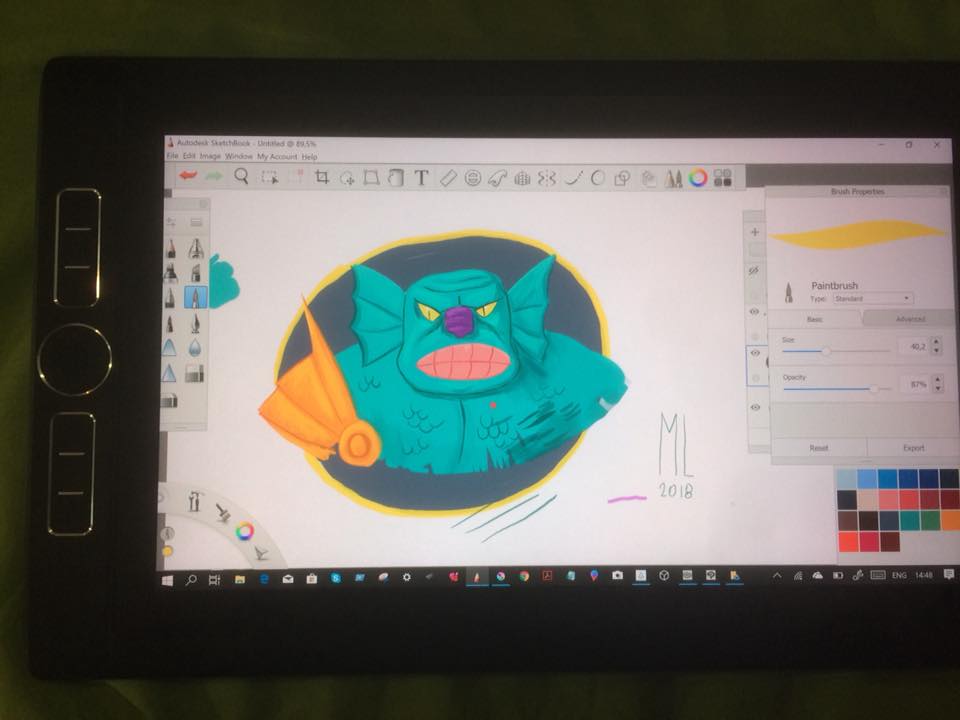Open the Window menu

(239, 157)
